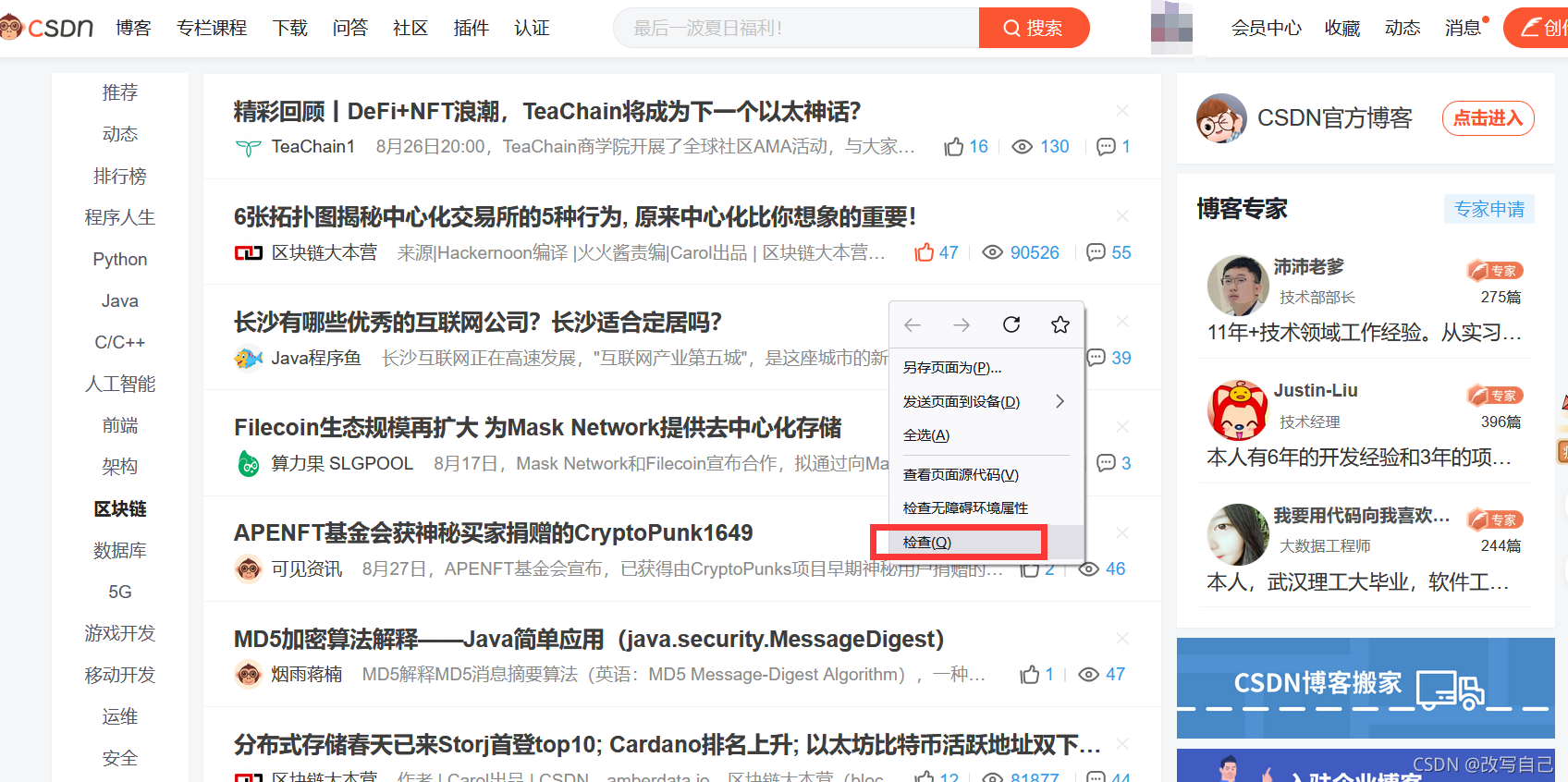Click 点击进入 button for official blog
Viewport: 1568px width, 782px height.
pyautogui.click(x=1488, y=118)
